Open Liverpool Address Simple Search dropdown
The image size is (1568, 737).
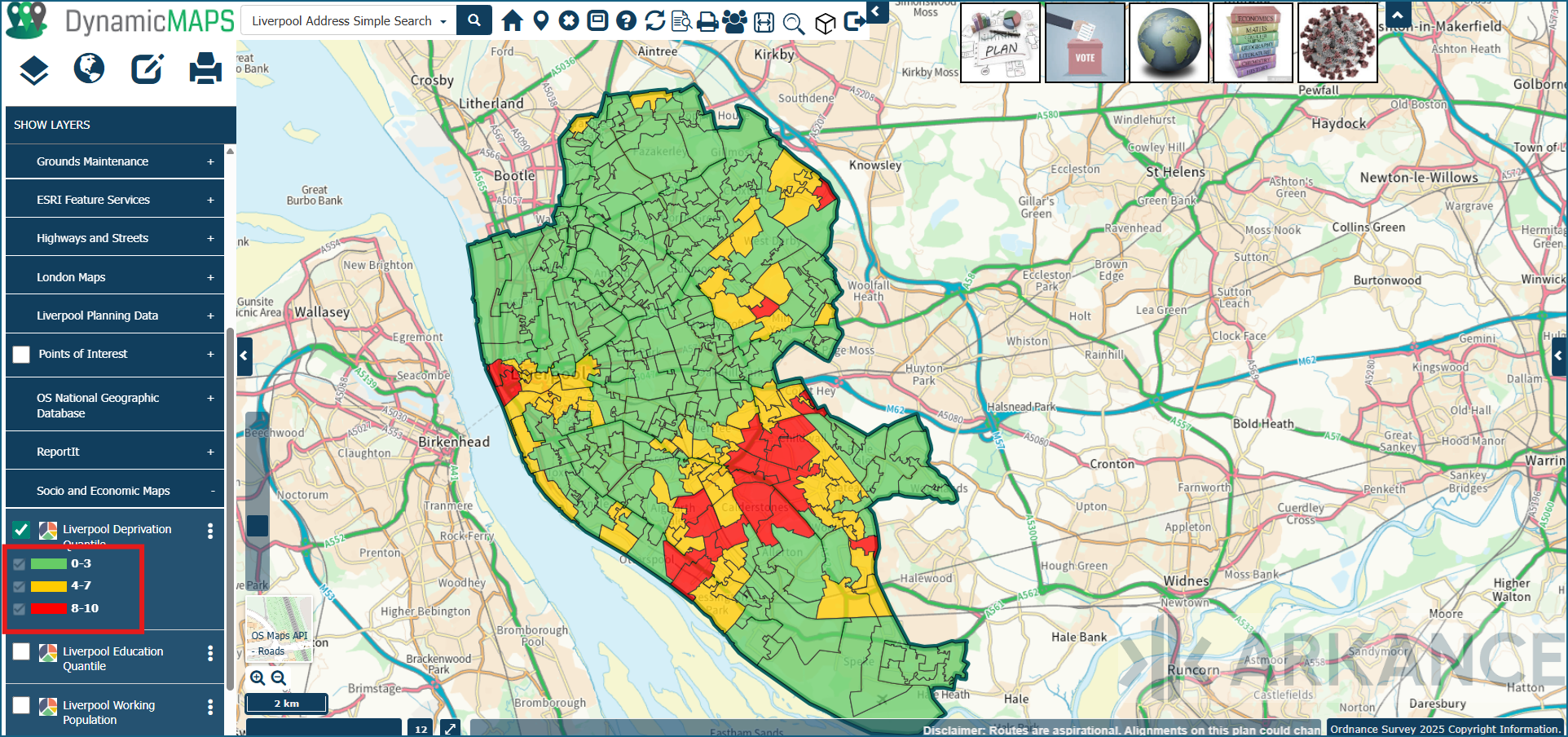349,20
